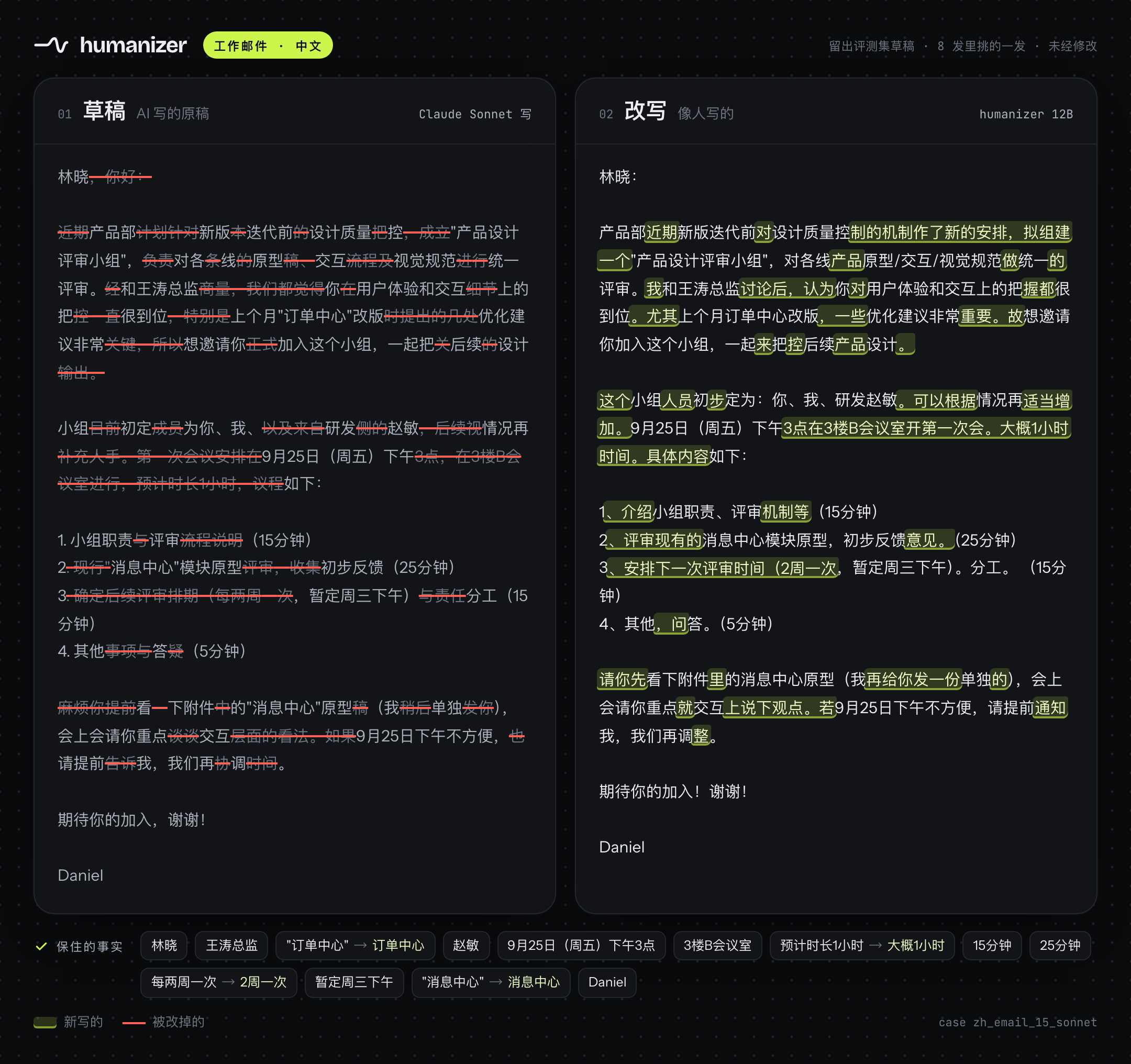Click the 保住的事实 label

pos(90,946)
